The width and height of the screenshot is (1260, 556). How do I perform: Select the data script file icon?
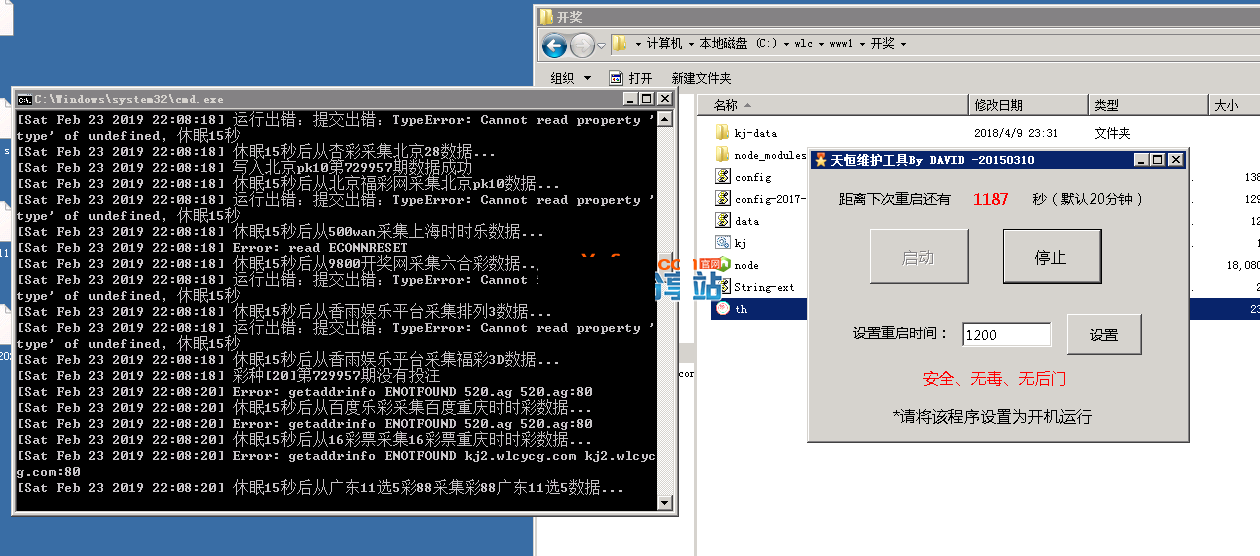[723, 221]
